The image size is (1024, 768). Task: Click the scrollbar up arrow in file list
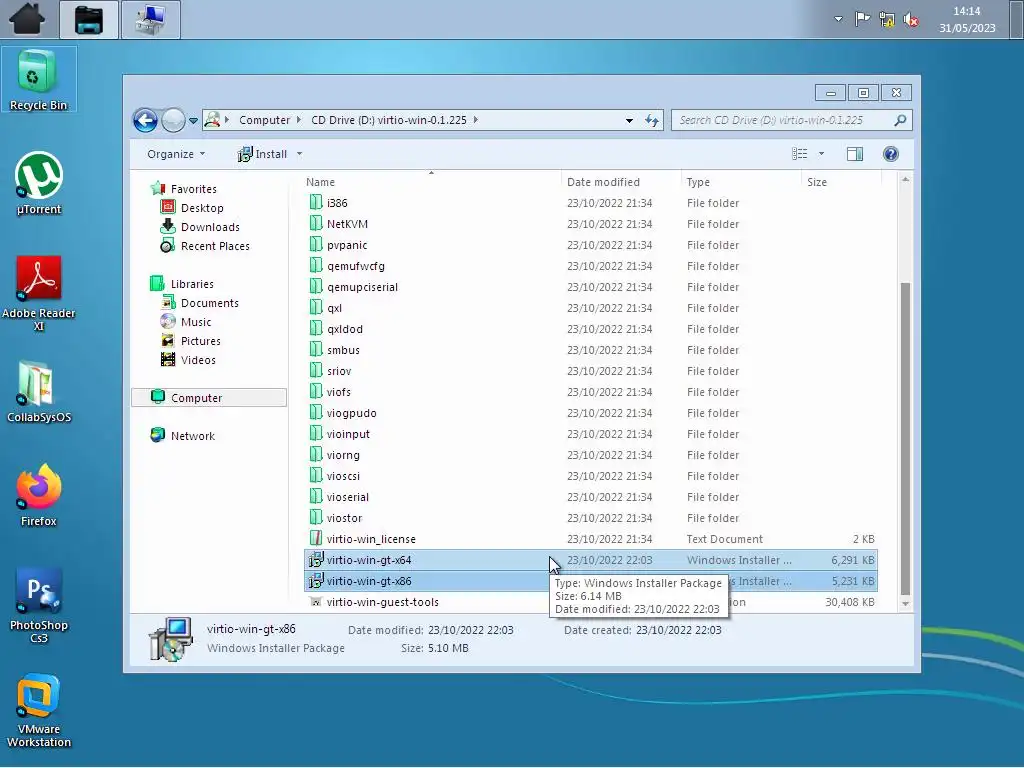coord(905,180)
